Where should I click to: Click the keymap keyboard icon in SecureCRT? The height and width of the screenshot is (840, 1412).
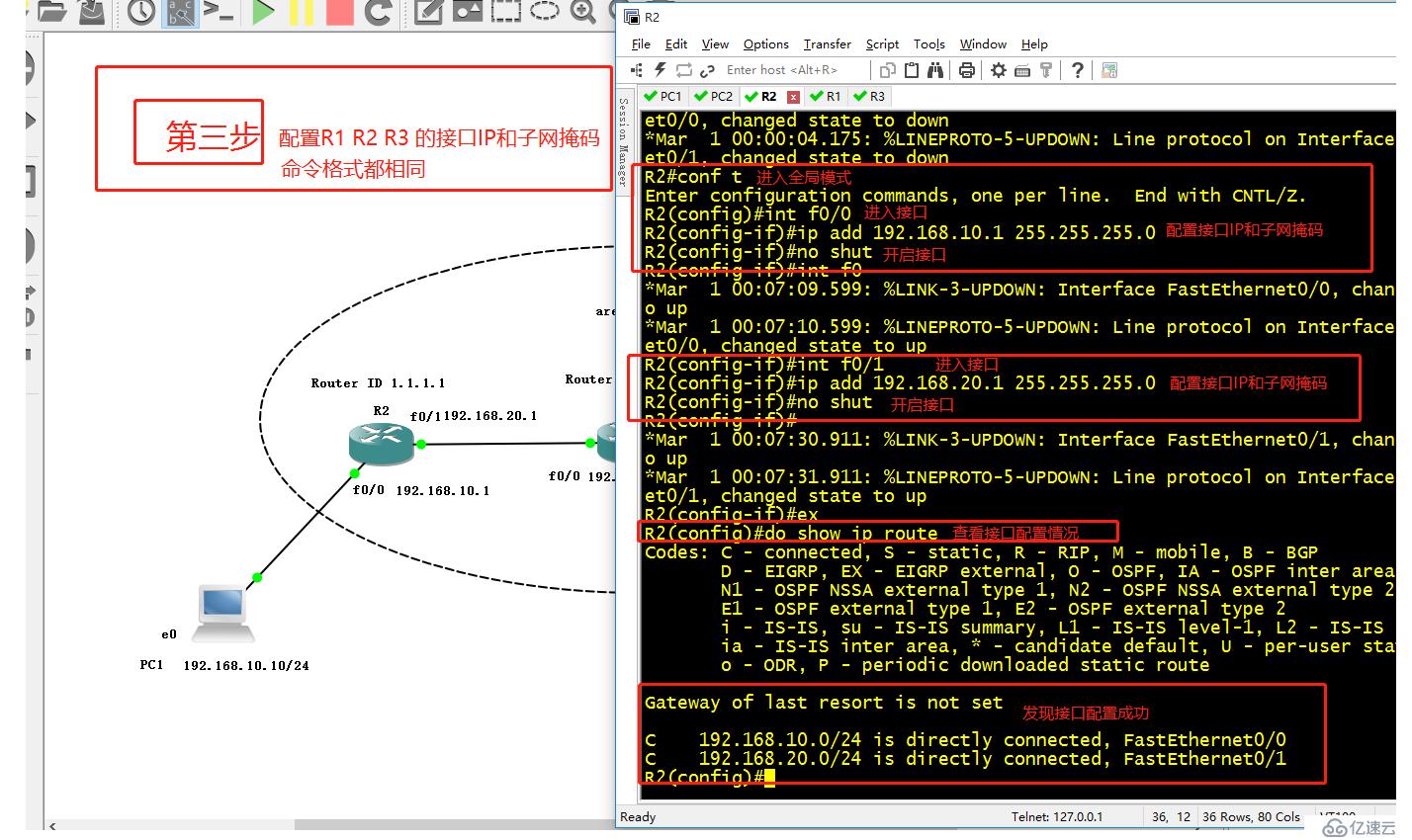pos(1022,70)
